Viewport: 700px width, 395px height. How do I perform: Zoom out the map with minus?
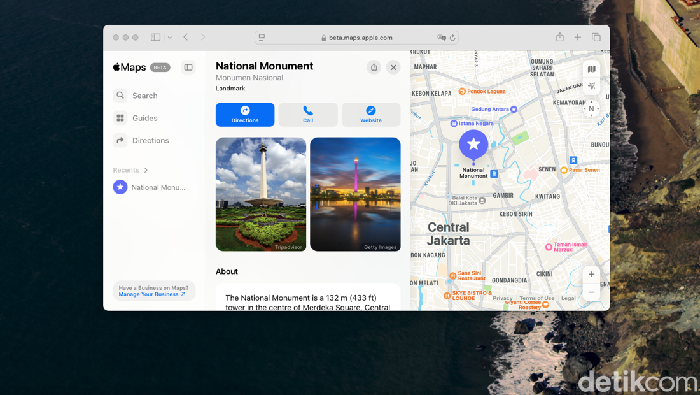592,292
